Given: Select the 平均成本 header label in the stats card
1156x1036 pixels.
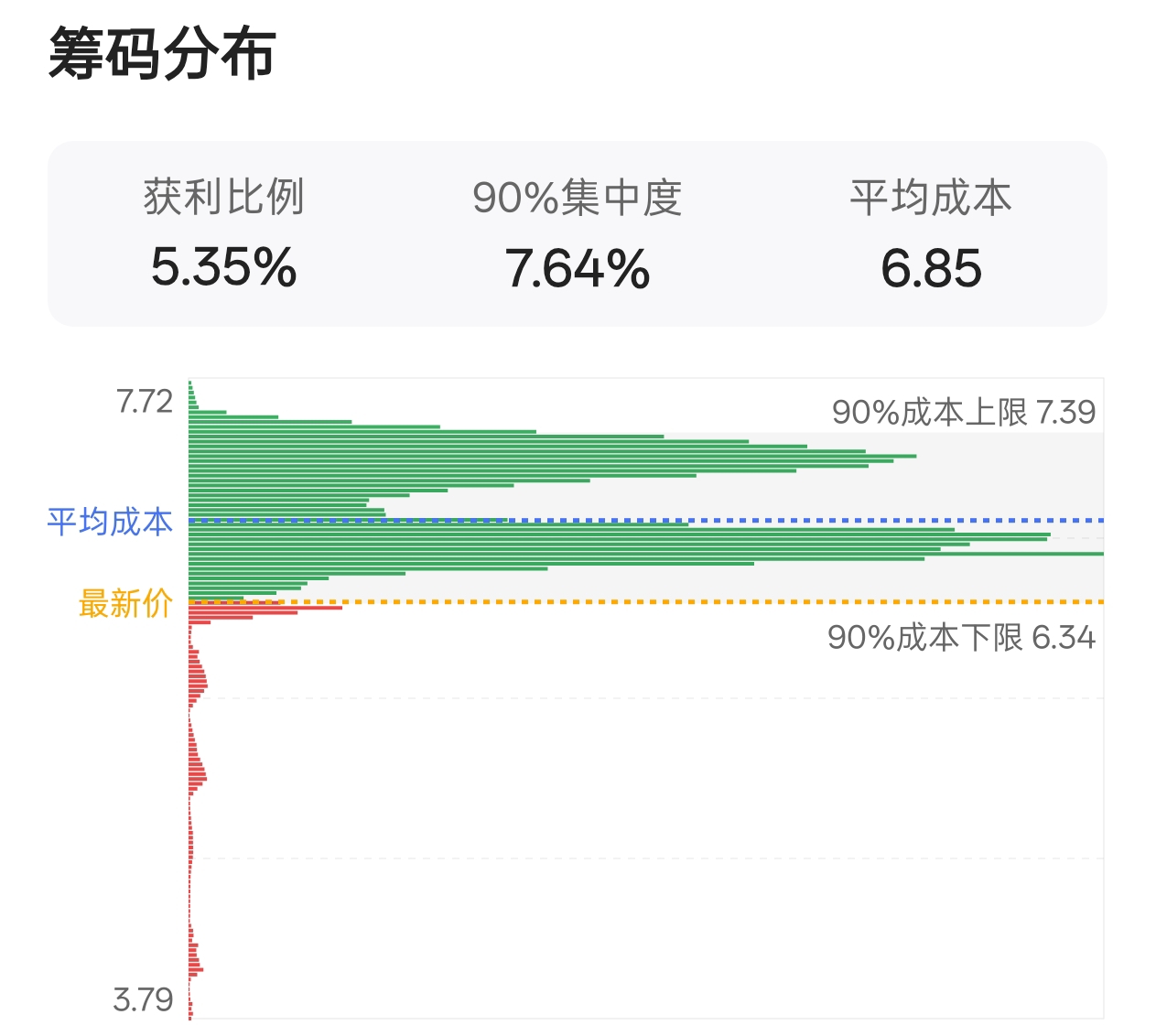Looking at the screenshot, I should tap(931, 197).
